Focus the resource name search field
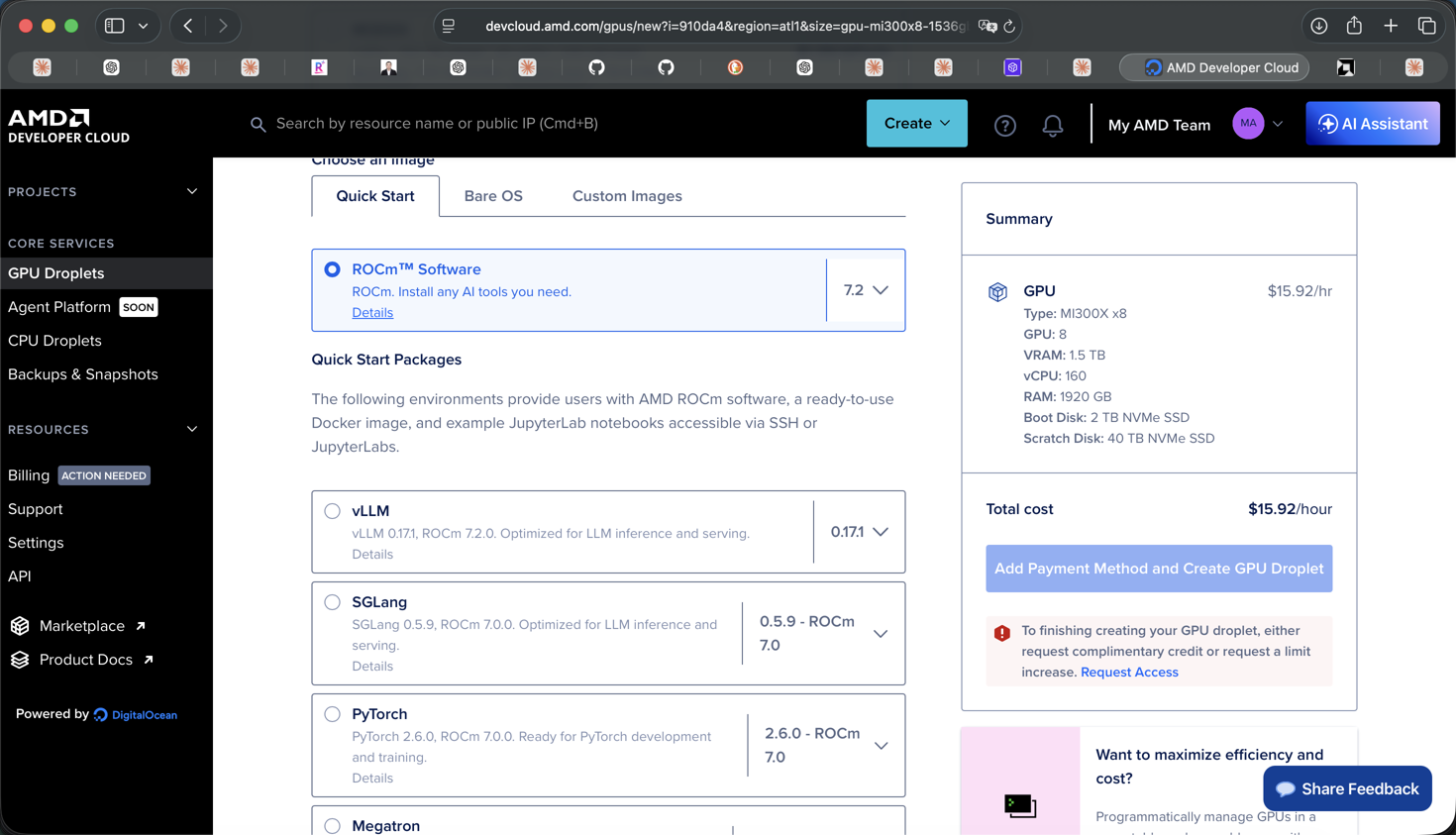Screen dimensions: 1456x835 tap(436, 124)
